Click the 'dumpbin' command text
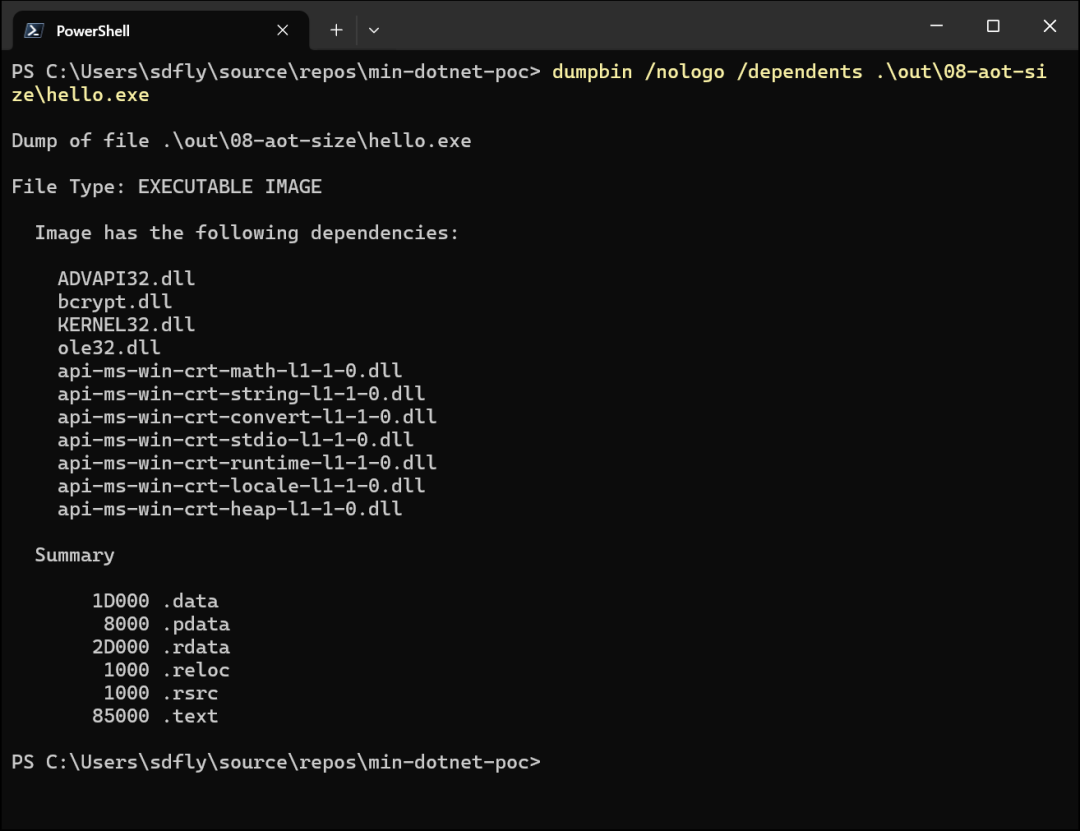 point(592,72)
